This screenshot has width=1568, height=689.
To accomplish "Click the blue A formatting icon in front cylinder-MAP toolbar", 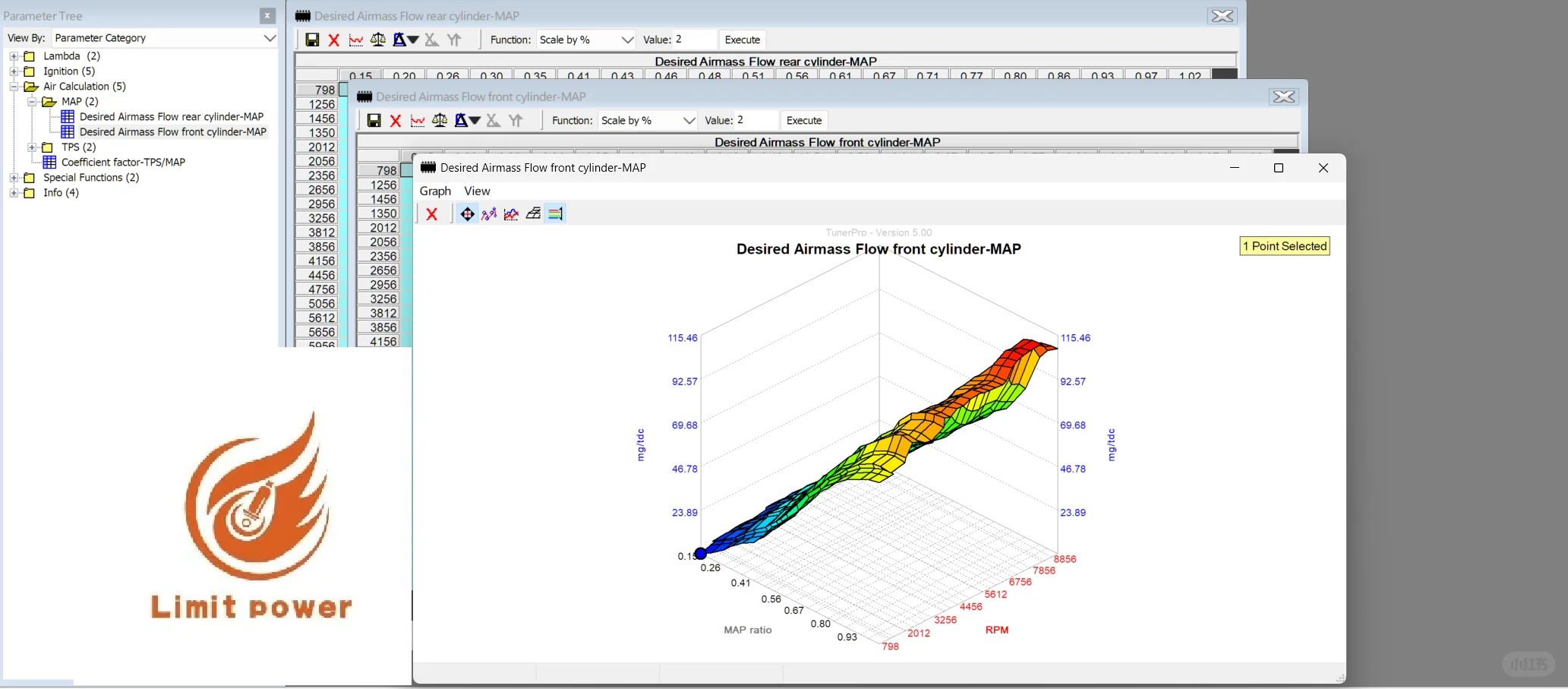I will pos(460,120).
